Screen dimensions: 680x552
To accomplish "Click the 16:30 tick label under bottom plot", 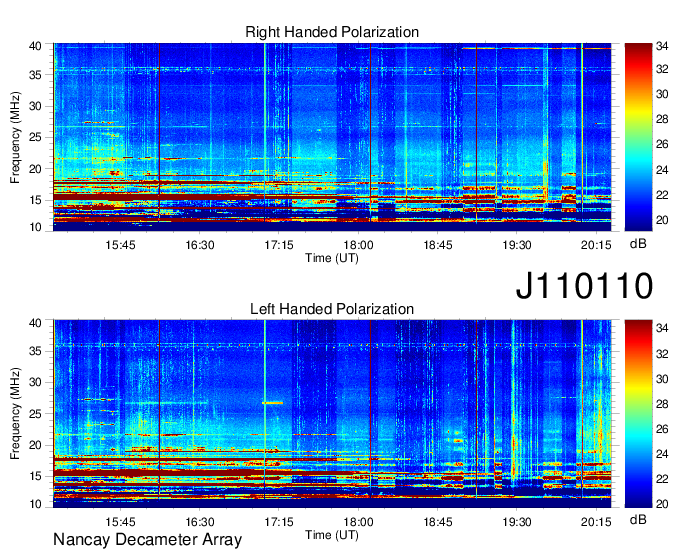I will (x=200, y=522).
